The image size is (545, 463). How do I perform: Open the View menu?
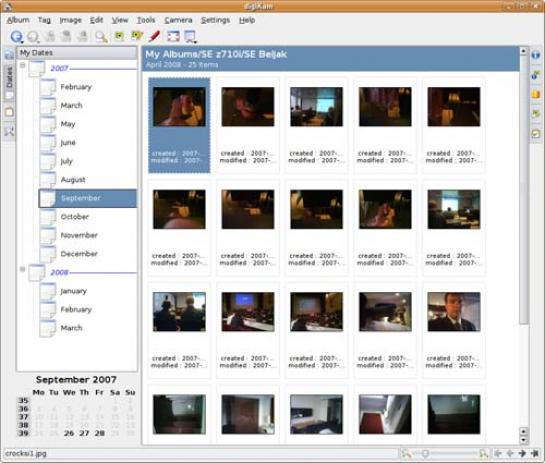tap(120, 20)
